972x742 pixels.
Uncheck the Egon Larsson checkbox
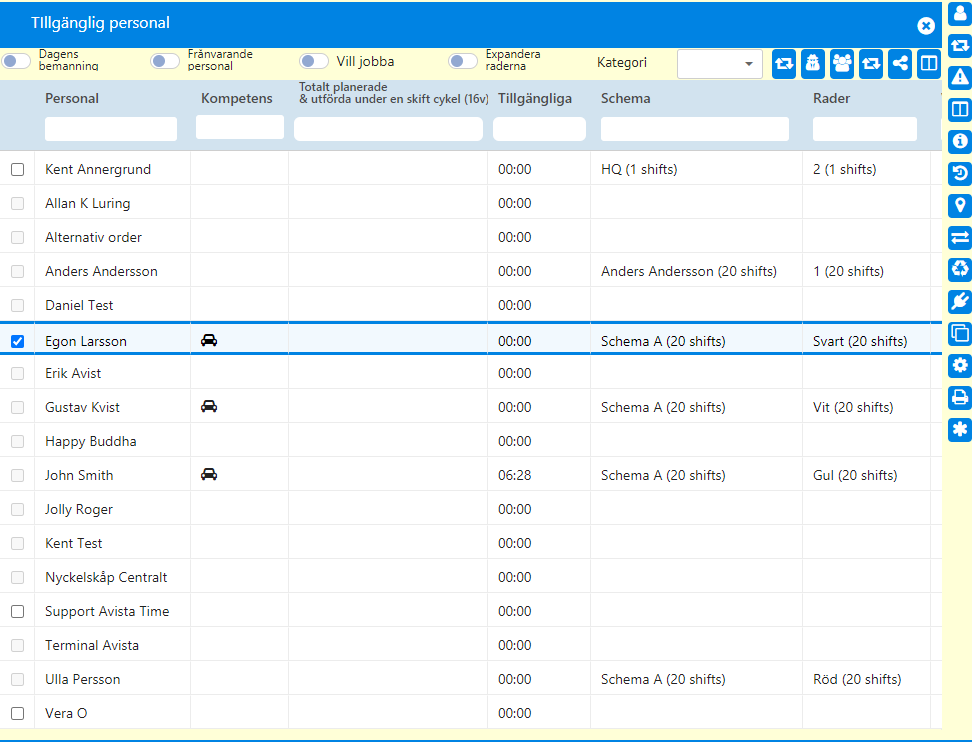pyautogui.click(x=17, y=341)
